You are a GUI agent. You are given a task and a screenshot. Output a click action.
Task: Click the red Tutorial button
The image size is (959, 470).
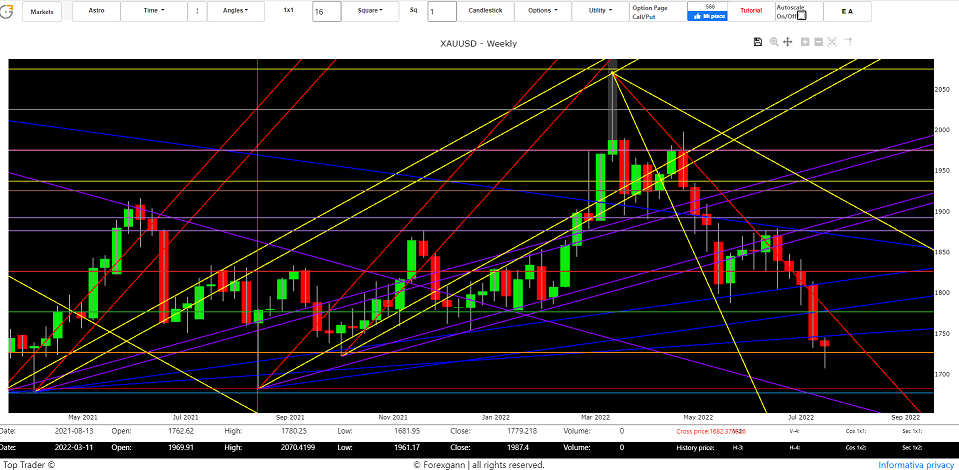click(x=750, y=11)
